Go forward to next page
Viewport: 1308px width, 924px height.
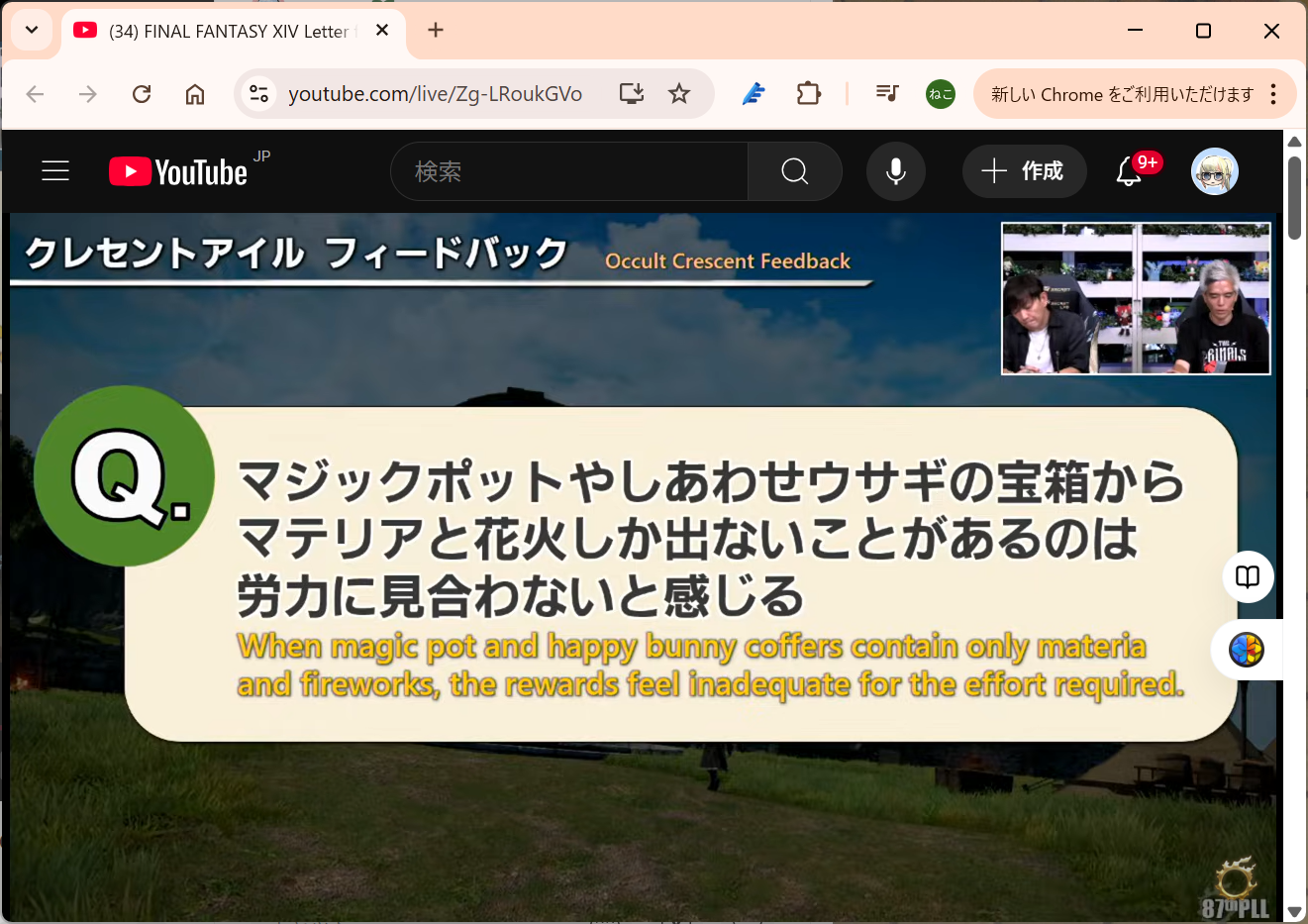pyautogui.click(x=88, y=94)
